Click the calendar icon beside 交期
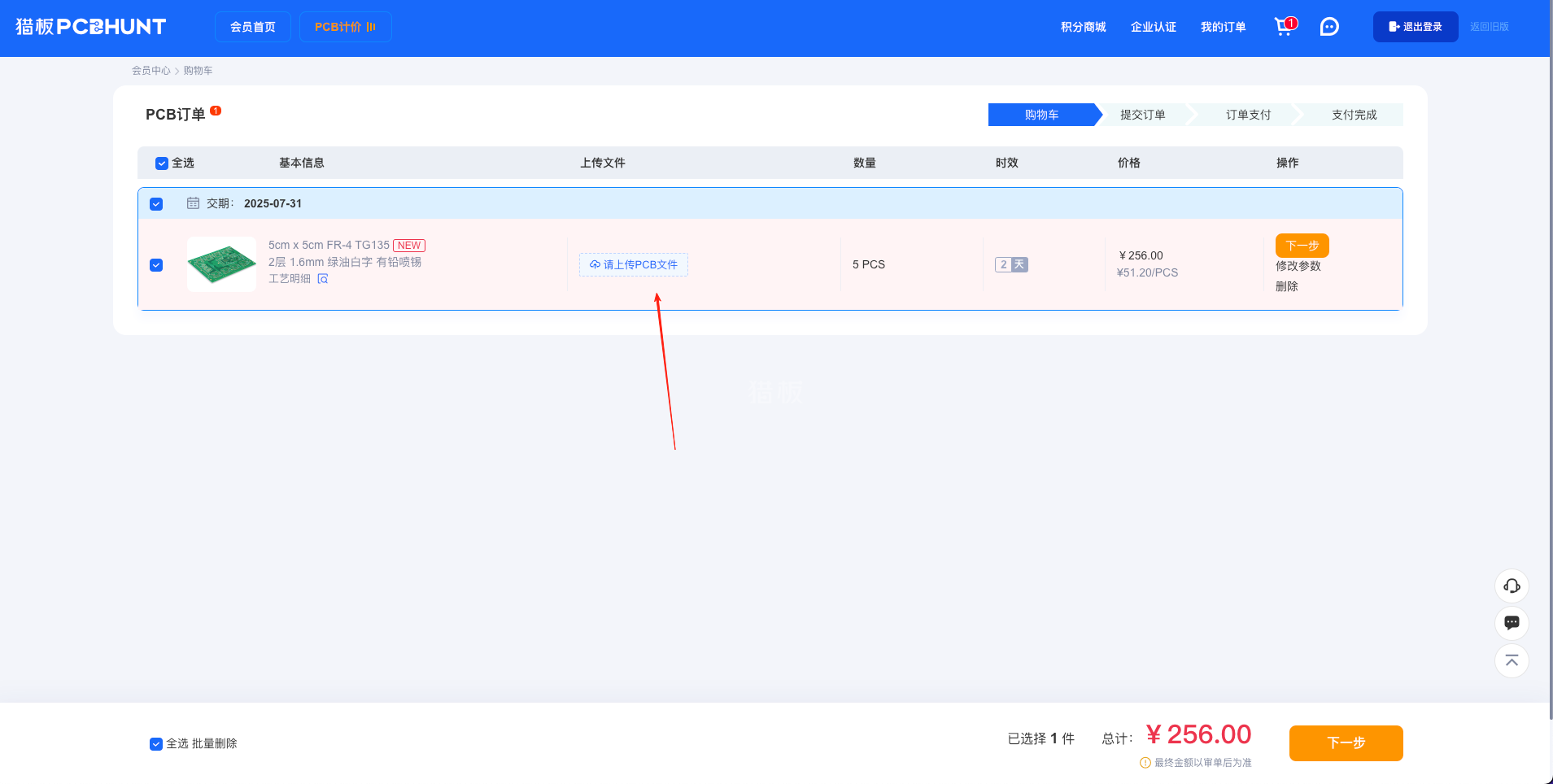This screenshot has width=1553, height=784. point(192,203)
